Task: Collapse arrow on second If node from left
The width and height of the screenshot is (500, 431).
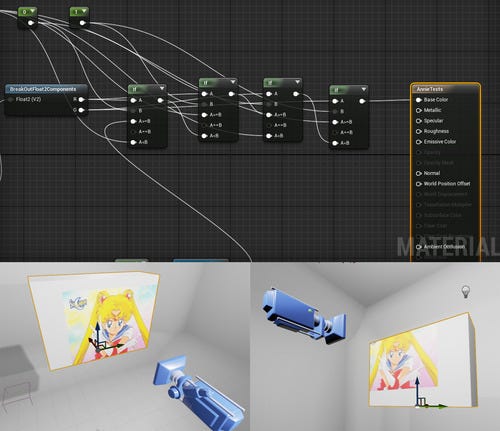Action: pyautogui.click(x=233, y=82)
